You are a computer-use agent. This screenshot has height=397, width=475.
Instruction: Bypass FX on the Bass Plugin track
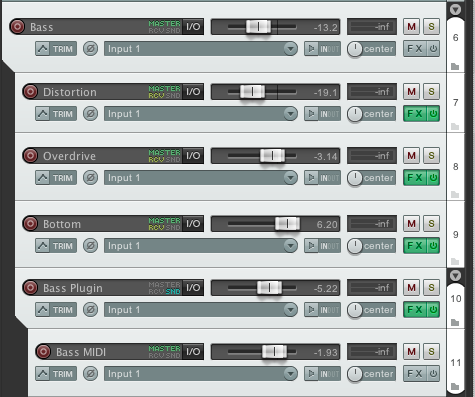(x=433, y=310)
